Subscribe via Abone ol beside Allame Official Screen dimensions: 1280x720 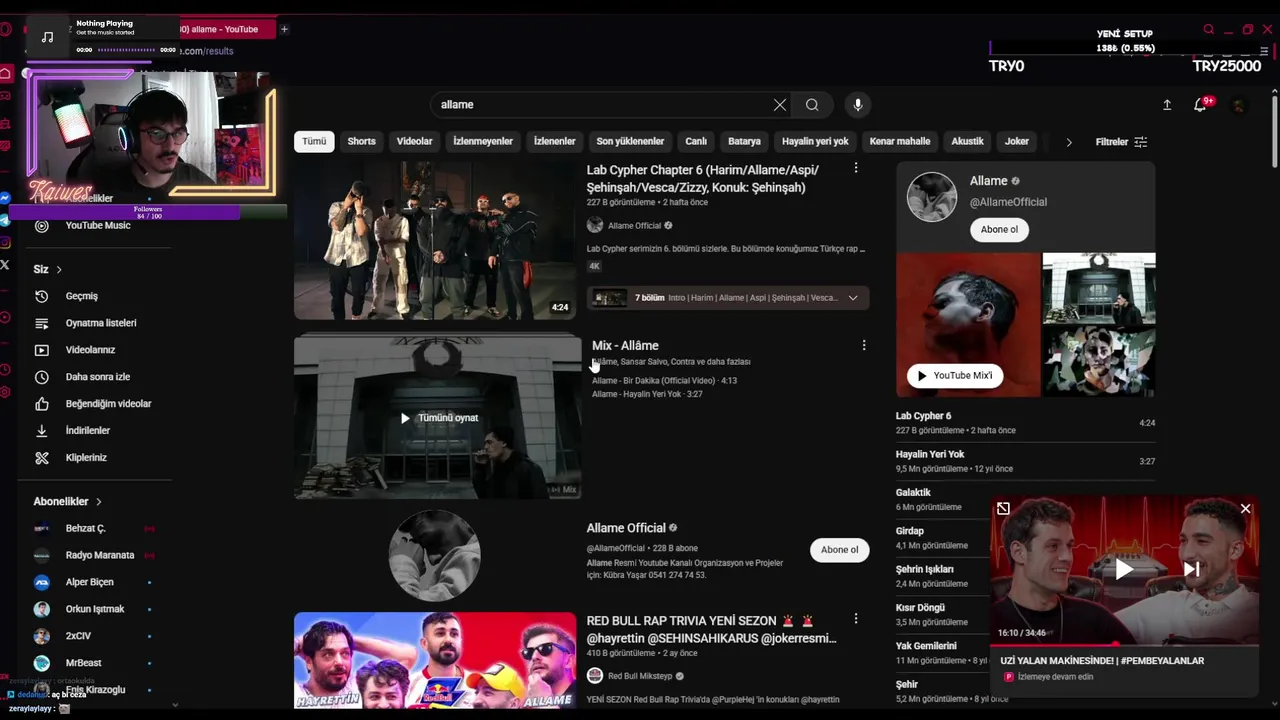point(839,549)
